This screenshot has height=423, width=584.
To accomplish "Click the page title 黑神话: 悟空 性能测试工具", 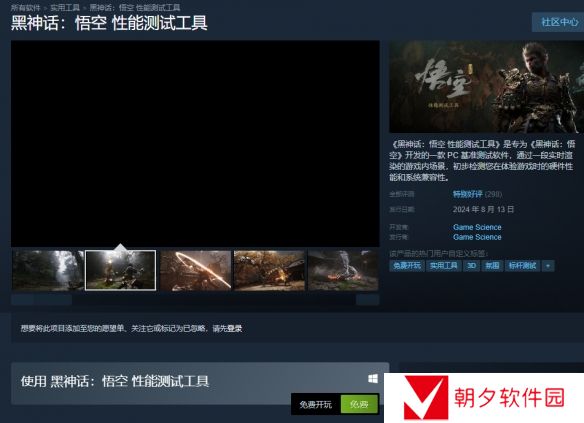I will 109,23.
